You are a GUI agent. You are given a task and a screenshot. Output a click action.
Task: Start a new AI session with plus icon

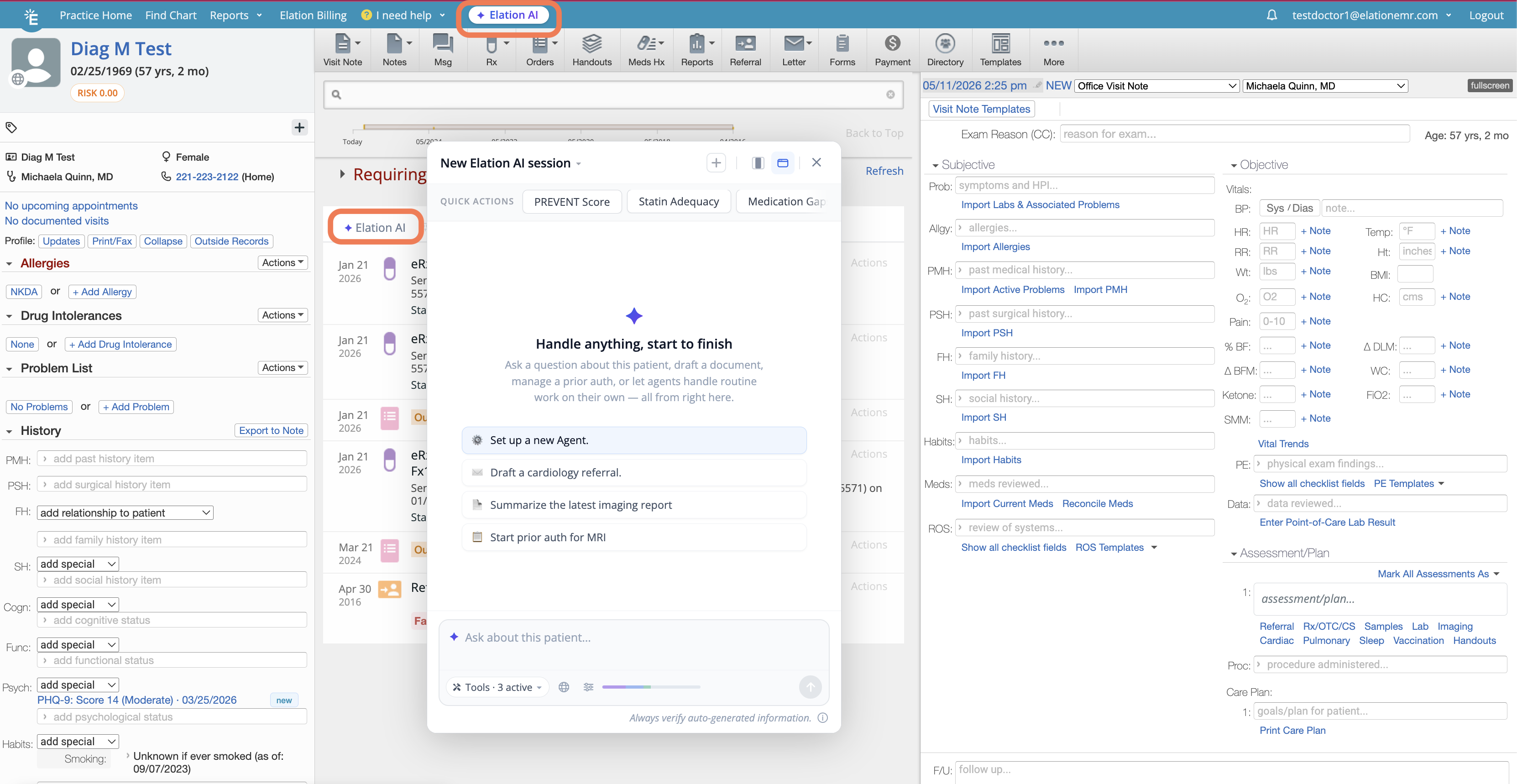point(716,163)
